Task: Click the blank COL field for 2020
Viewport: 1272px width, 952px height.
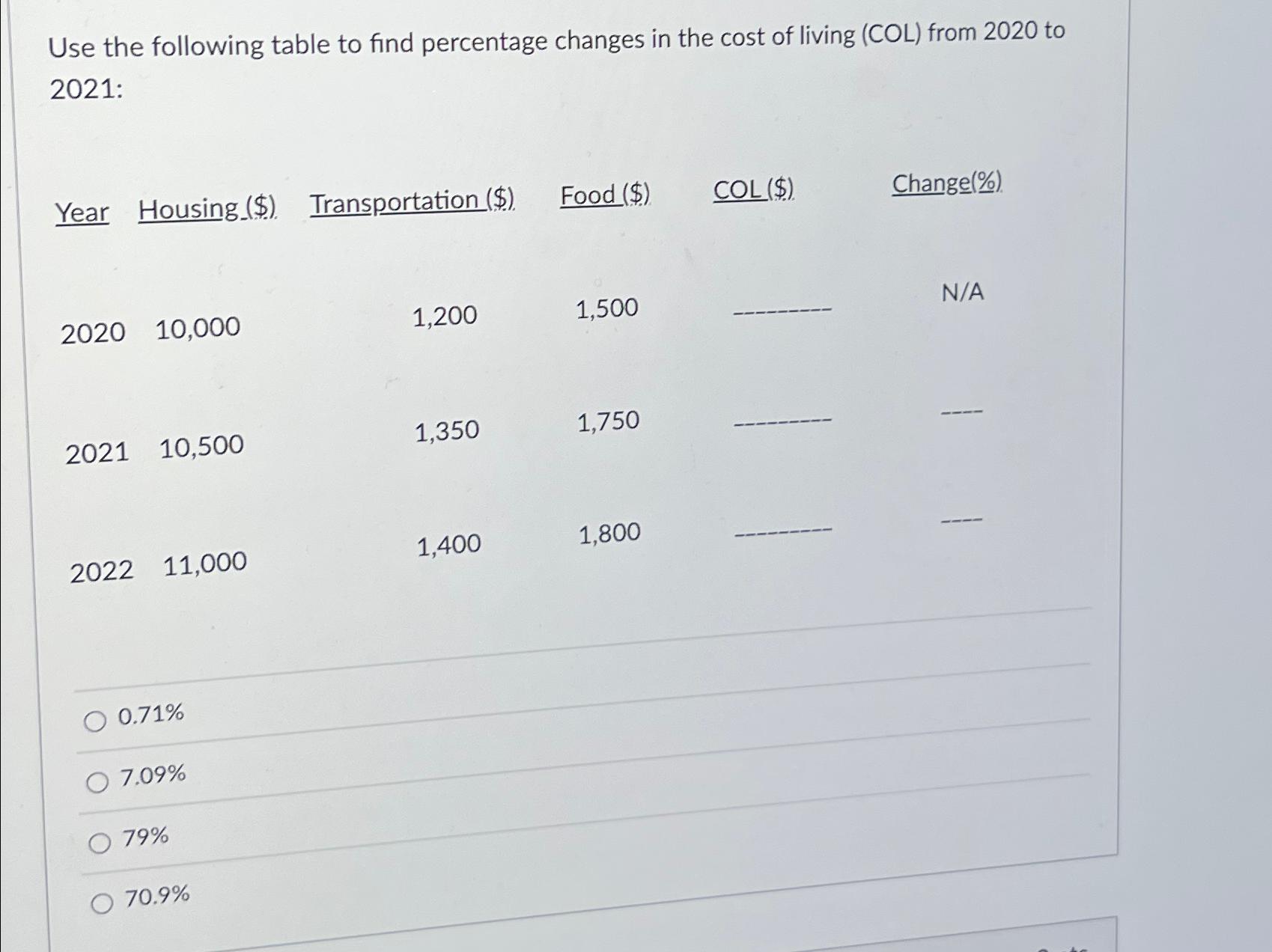Action: [x=782, y=309]
